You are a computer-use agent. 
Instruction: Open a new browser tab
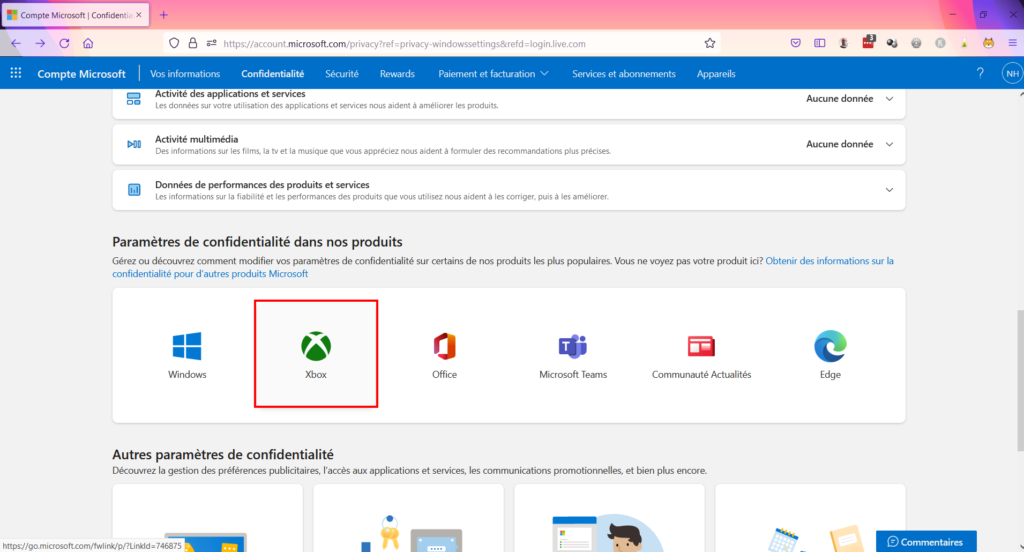click(163, 14)
